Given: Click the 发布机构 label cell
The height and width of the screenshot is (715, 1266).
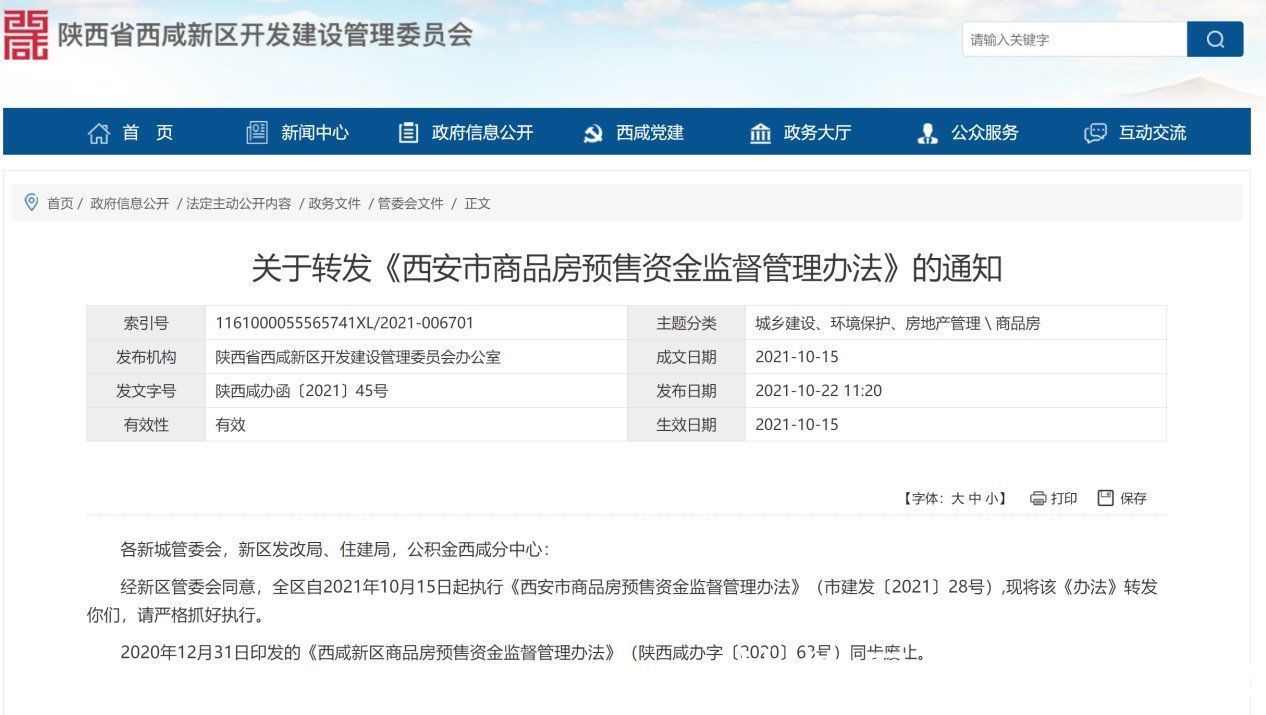Looking at the screenshot, I should (146, 357).
